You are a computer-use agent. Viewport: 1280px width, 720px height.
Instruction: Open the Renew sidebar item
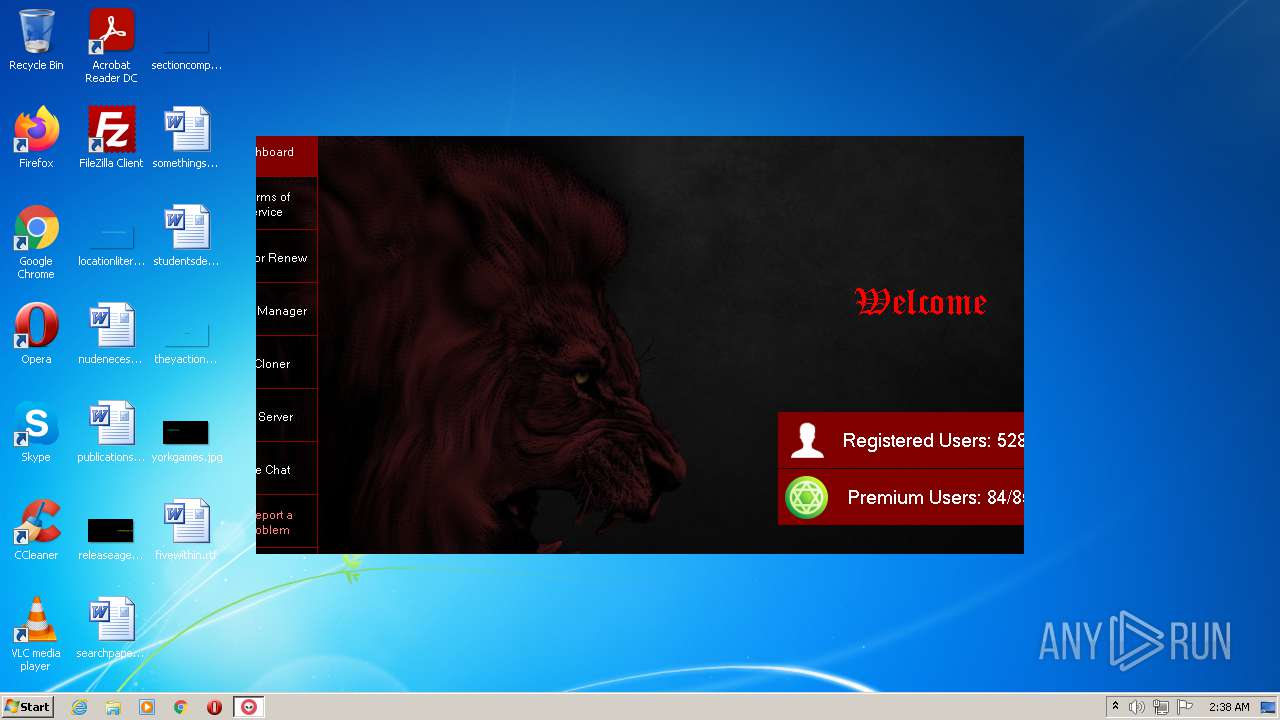click(x=287, y=258)
